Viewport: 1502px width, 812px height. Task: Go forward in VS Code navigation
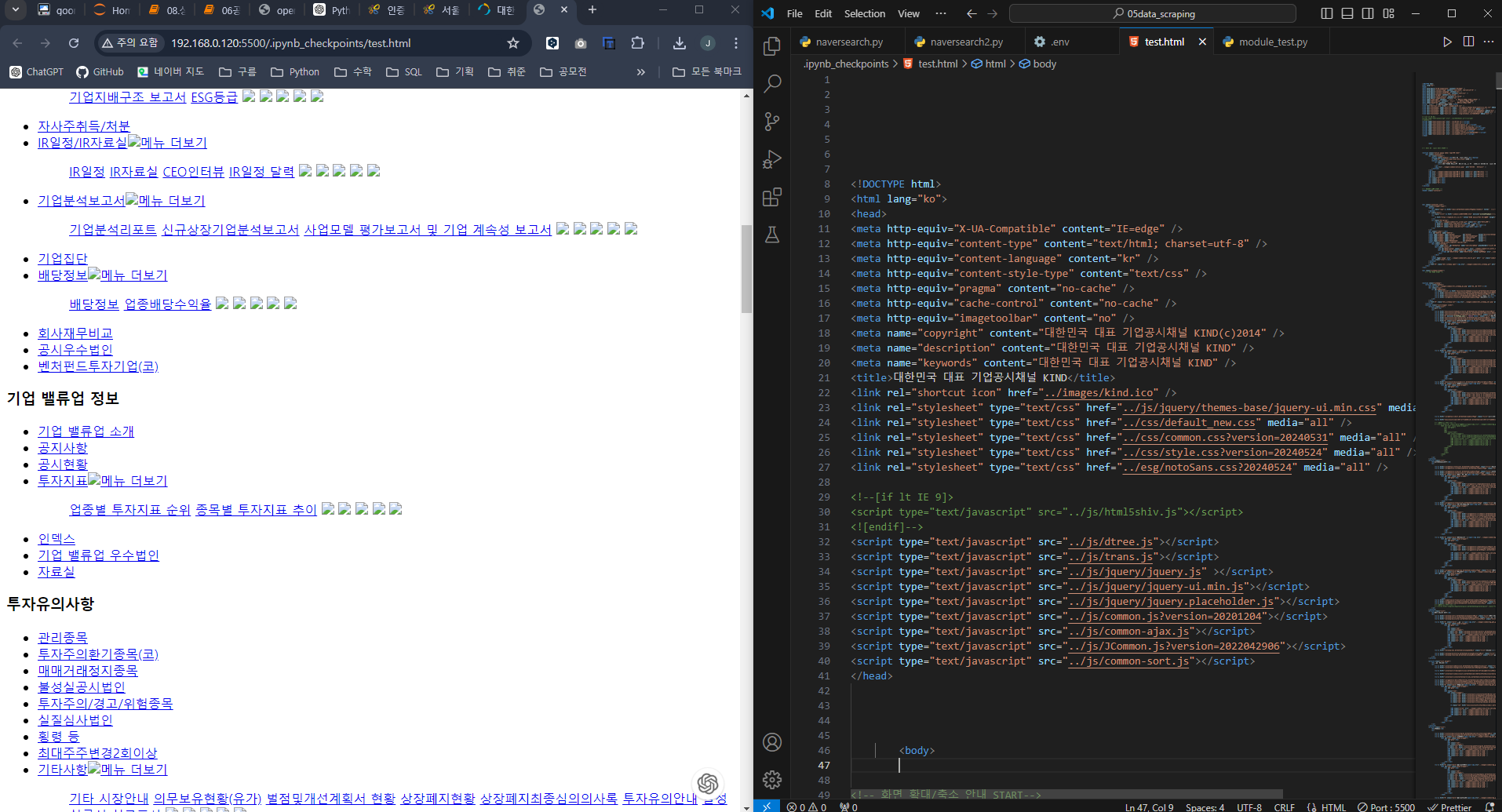click(993, 13)
